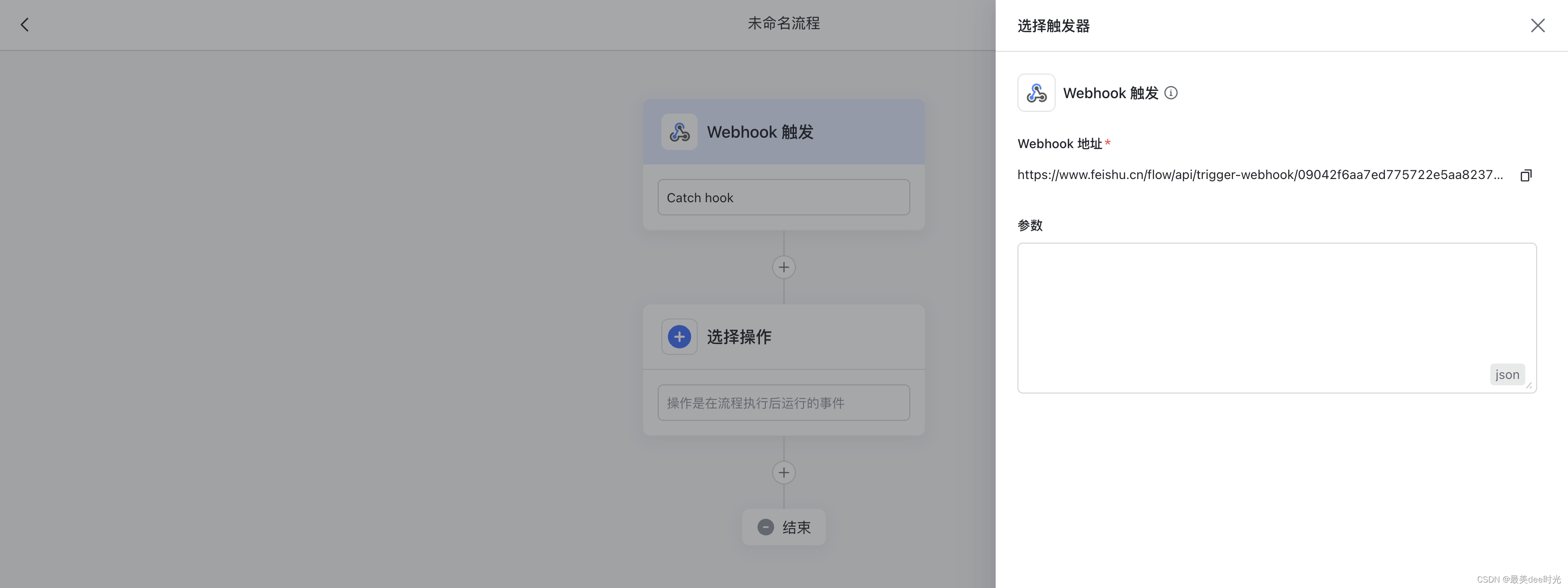Close the trigger selection panel
1568x588 pixels.
(x=1538, y=25)
